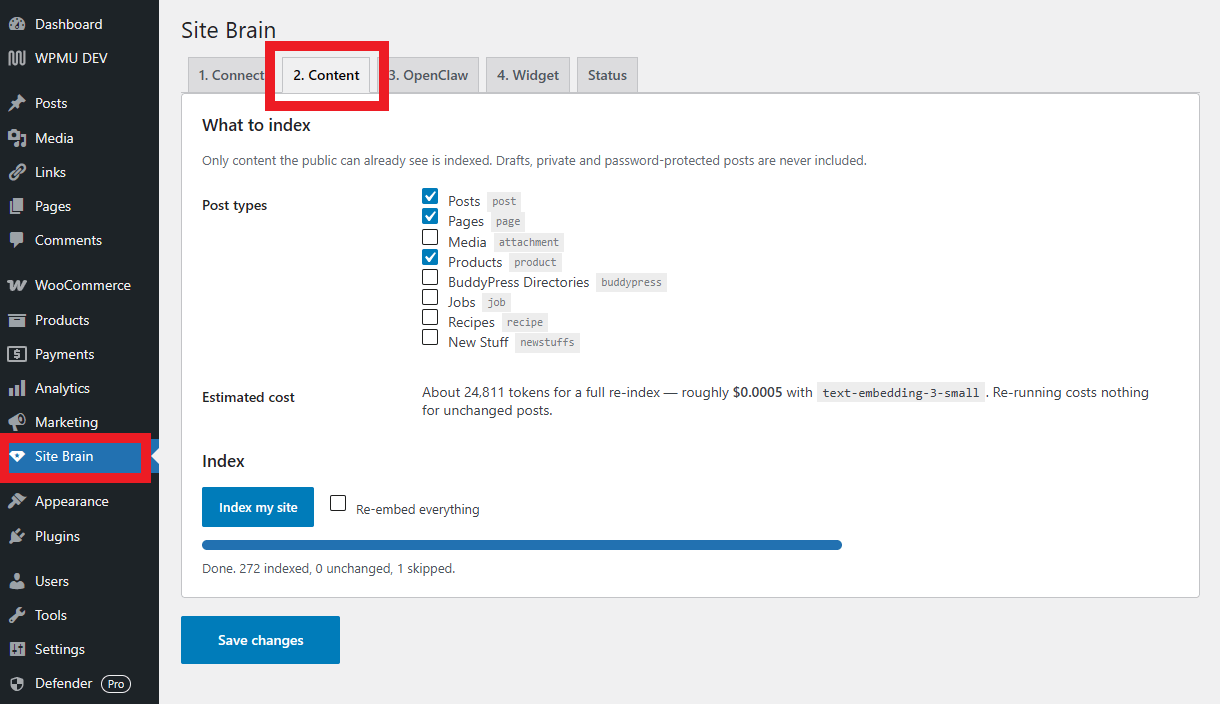Screen dimensions: 1220x704
Task: Click the Tools wrench icon
Action: click(x=17, y=615)
